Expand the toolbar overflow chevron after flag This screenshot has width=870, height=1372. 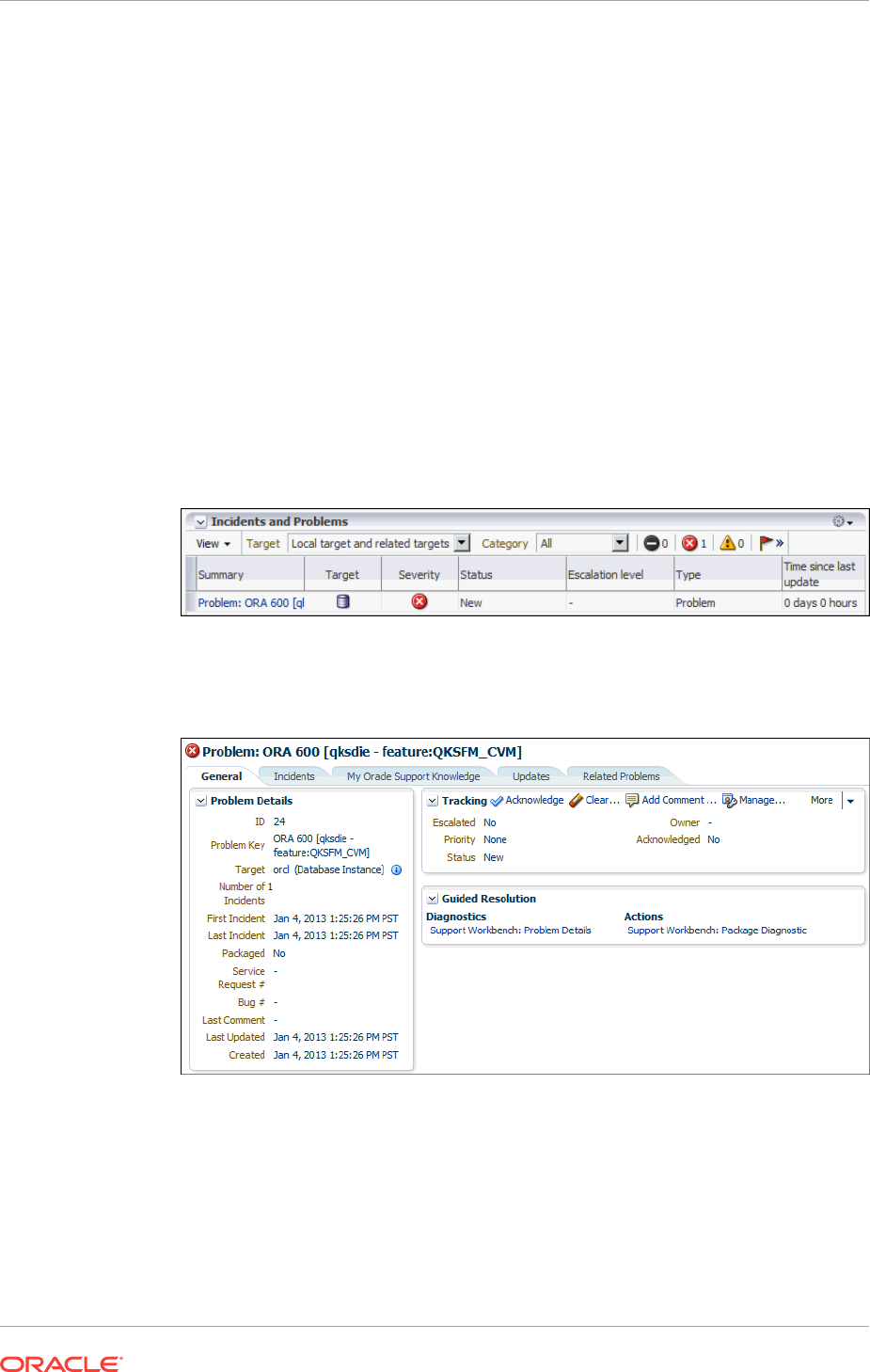(x=780, y=543)
